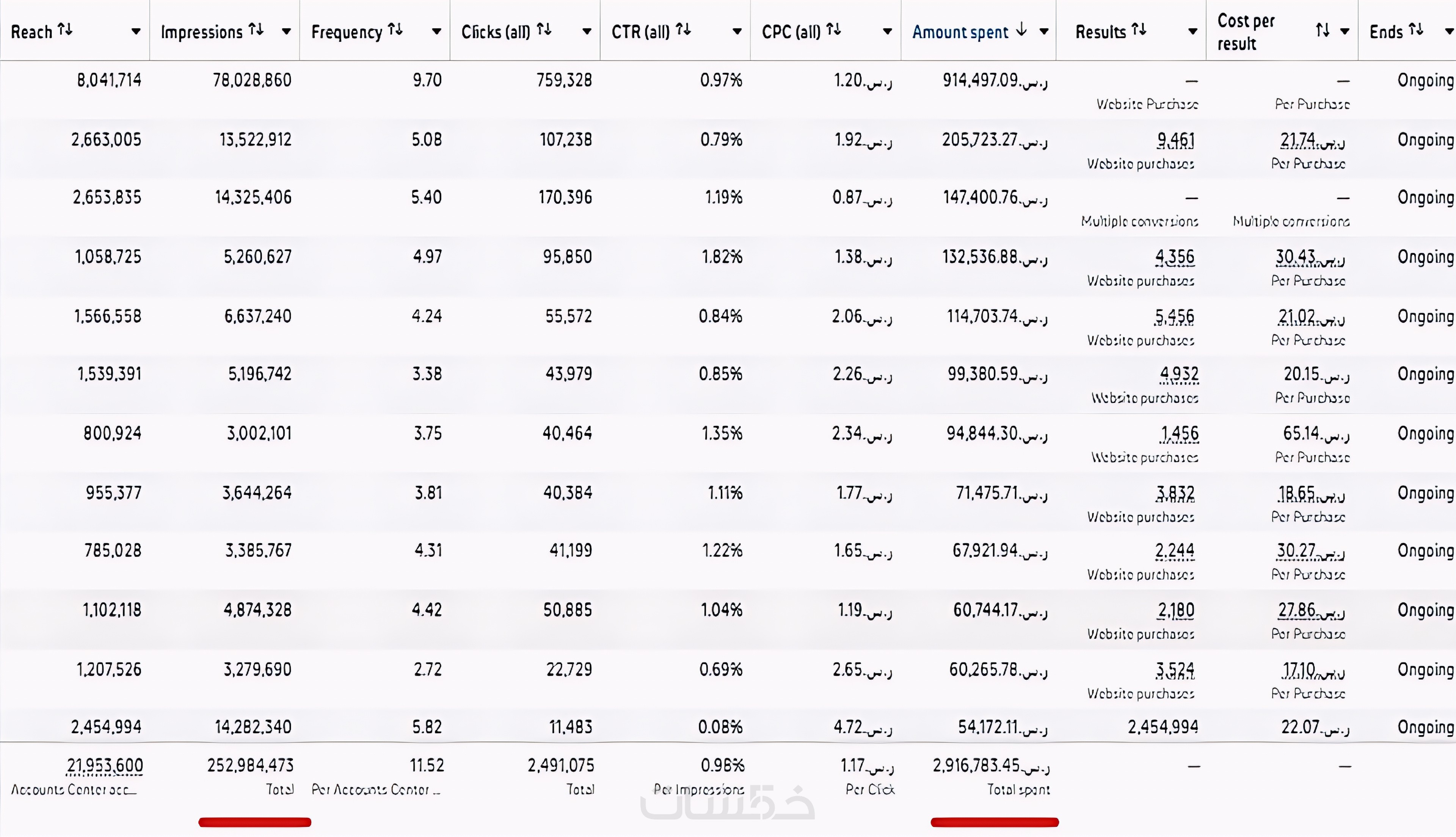Click the 21,953,600 total reach value
The image size is (1456, 837).
(105, 765)
